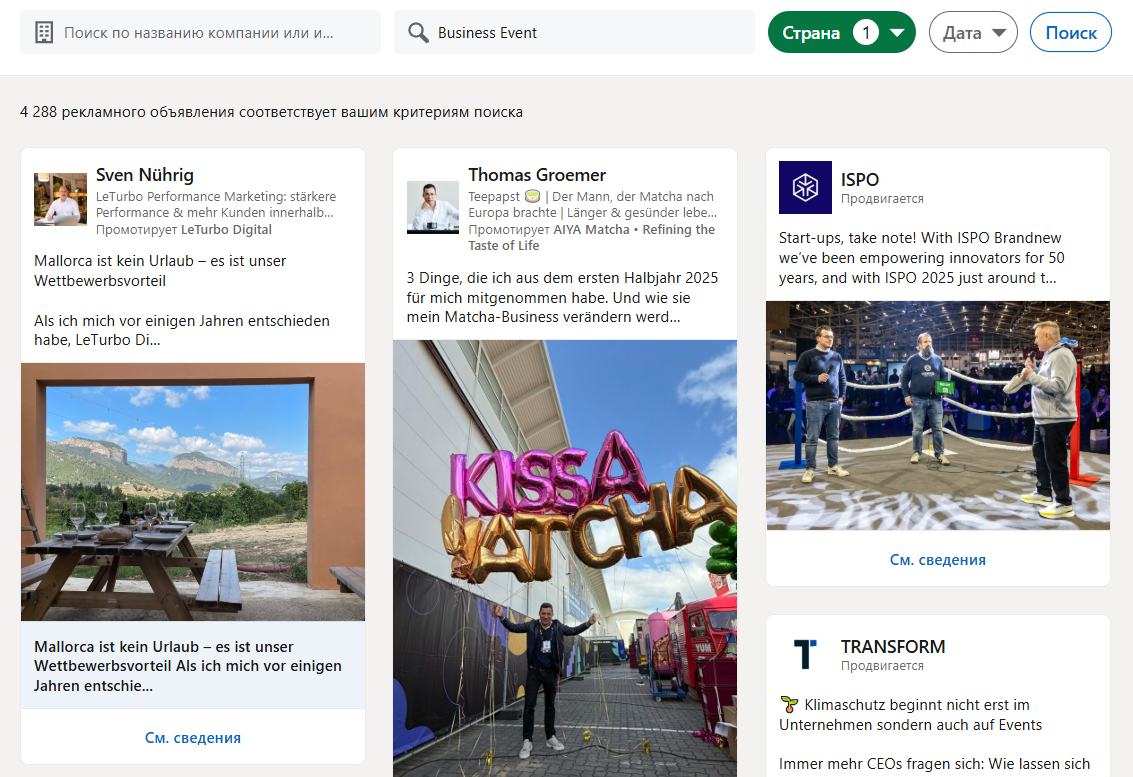
Task: Open the Страна country filter dropdown
Action: click(x=842, y=33)
